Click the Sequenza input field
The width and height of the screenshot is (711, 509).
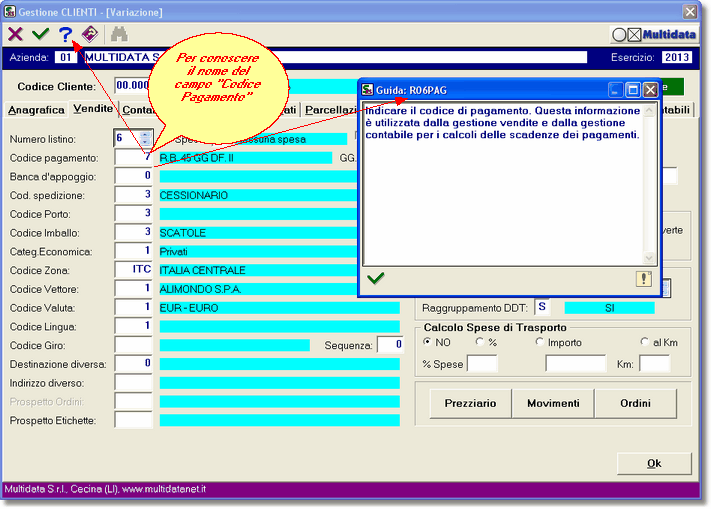390,345
